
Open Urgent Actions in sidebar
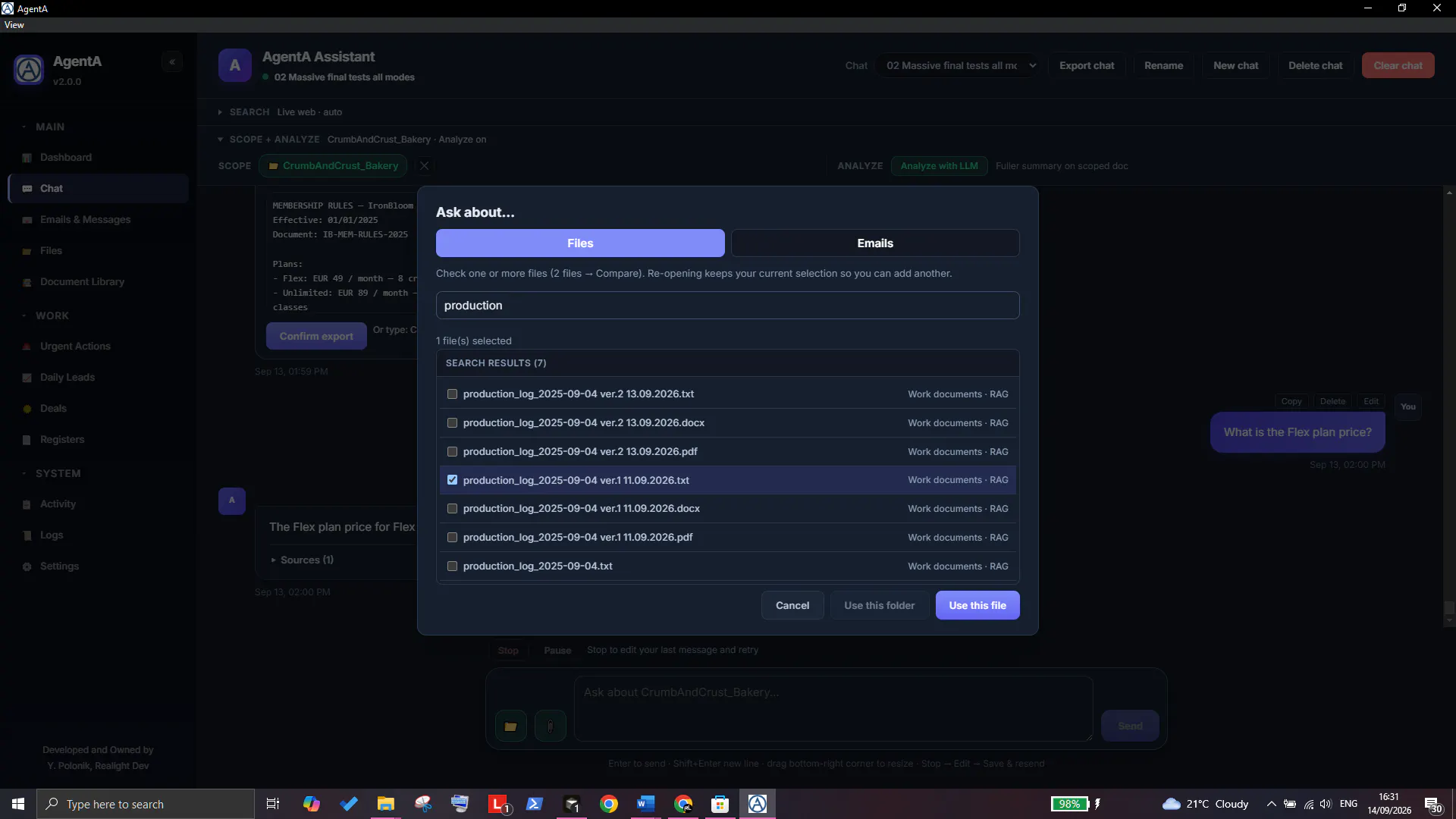click(x=98, y=347)
